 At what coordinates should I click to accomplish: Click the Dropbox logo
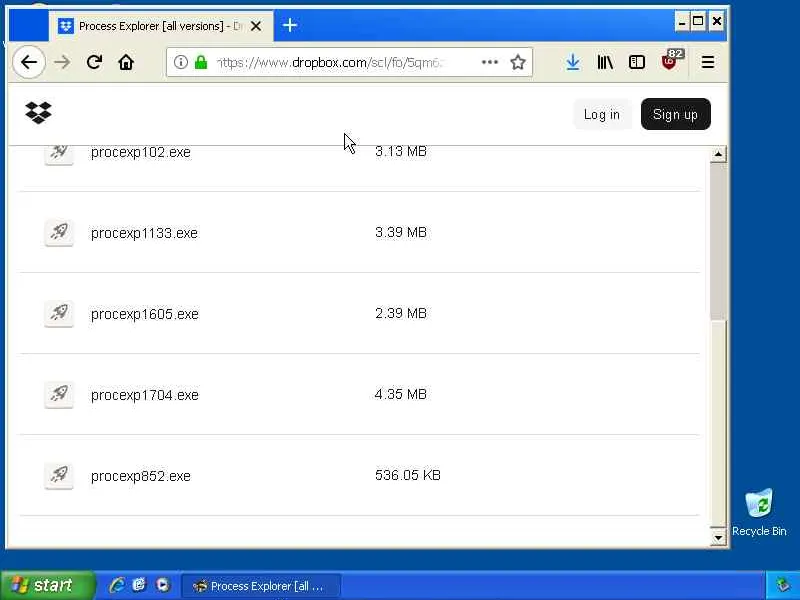coord(39,113)
